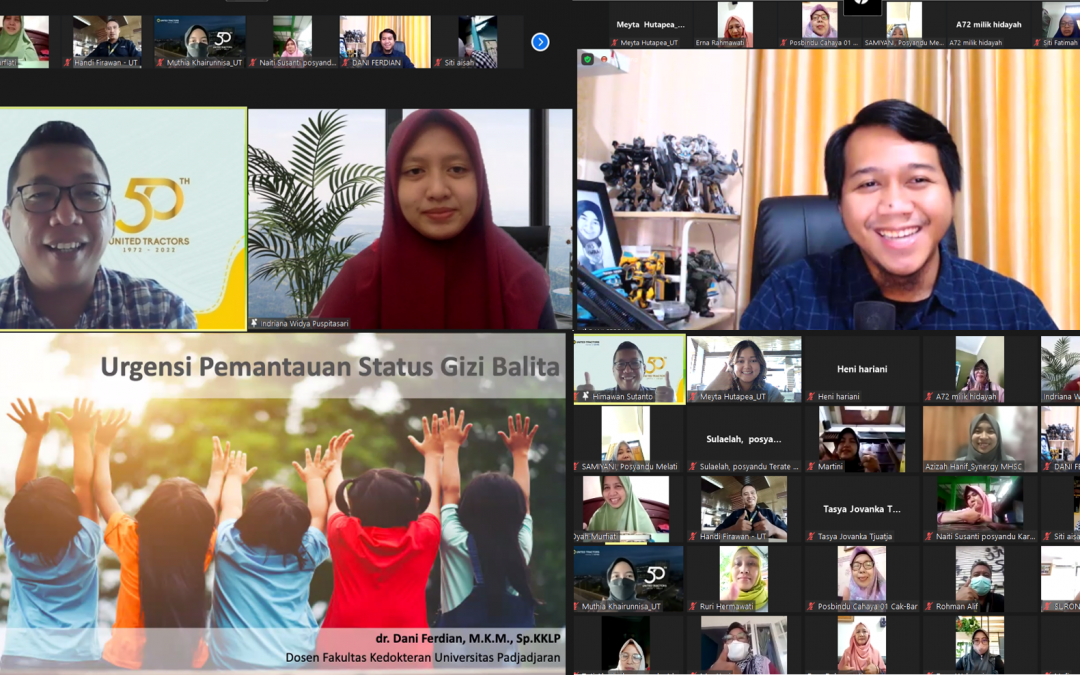Click muted mic icon of Naiti Susanti in top filmstrip
The image size is (1080, 675).
253,63
